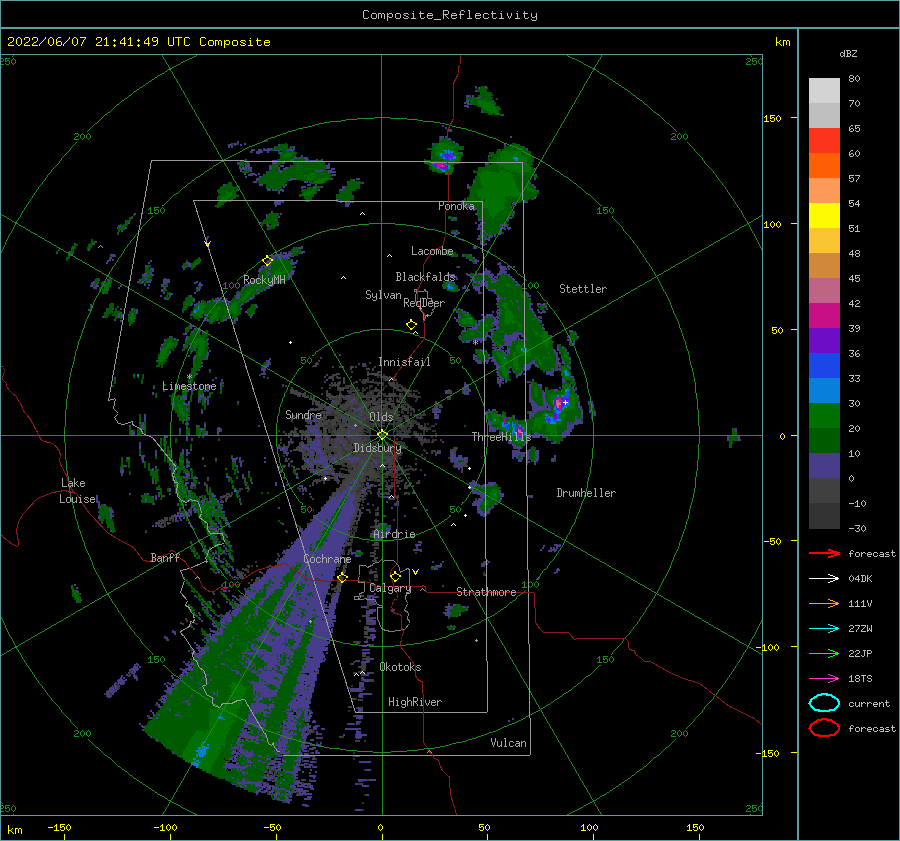Image resolution: width=900 pixels, height=841 pixels.
Task: Select the magenta 18TS arrow legend icon
Action: 824,679
